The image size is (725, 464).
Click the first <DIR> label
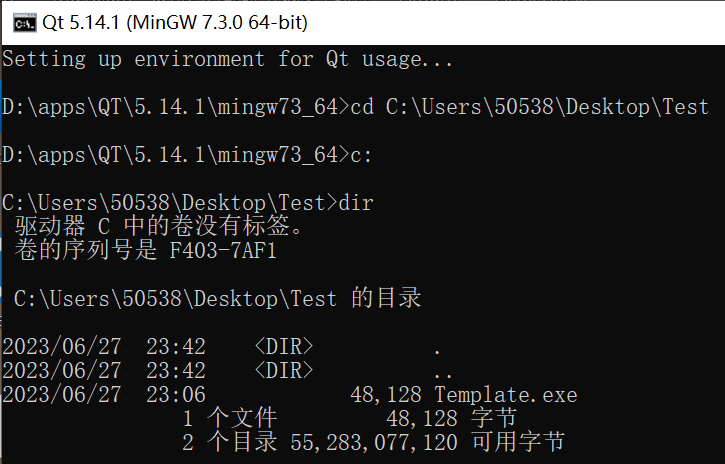pos(284,347)
